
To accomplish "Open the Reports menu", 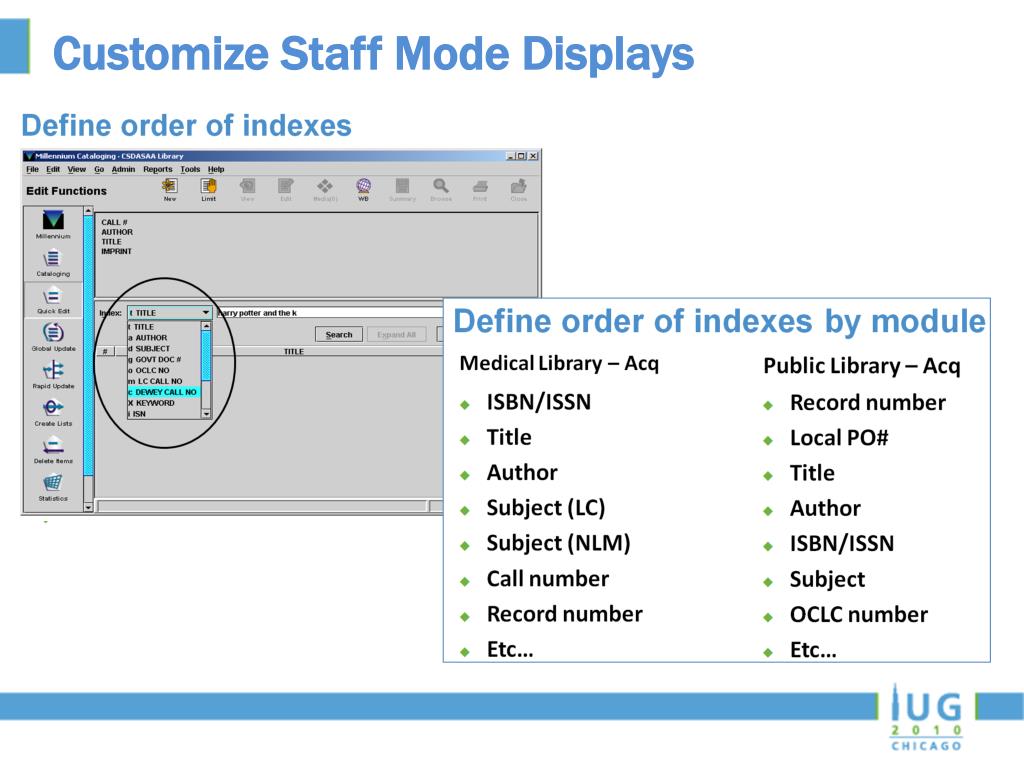I will click(158, 169).
